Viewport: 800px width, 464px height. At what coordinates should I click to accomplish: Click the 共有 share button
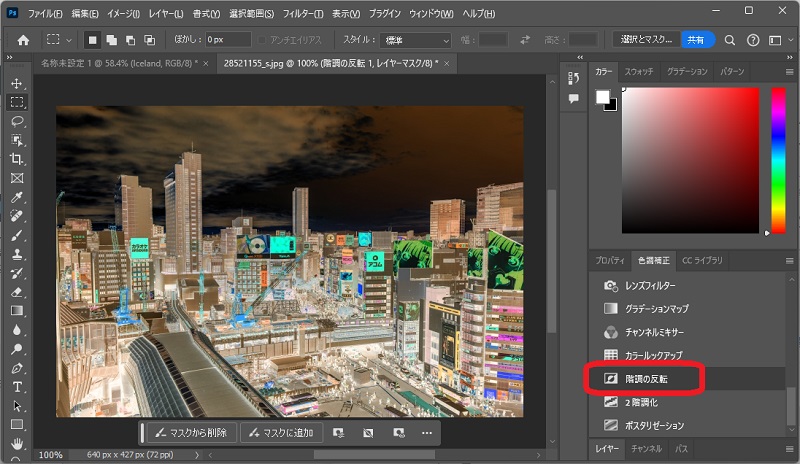696,39
